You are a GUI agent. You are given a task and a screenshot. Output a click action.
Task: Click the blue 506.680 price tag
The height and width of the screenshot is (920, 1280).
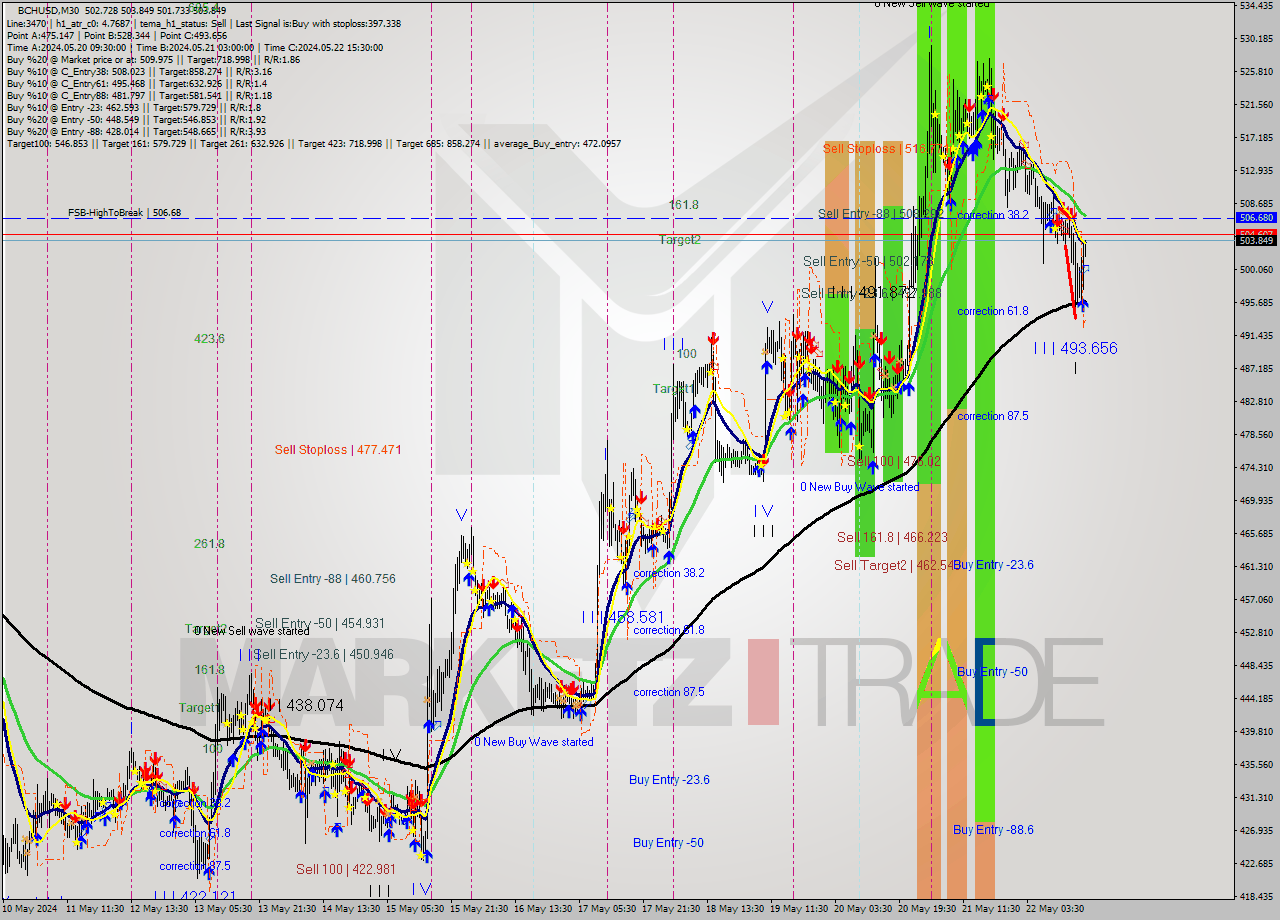point(1256,217)
